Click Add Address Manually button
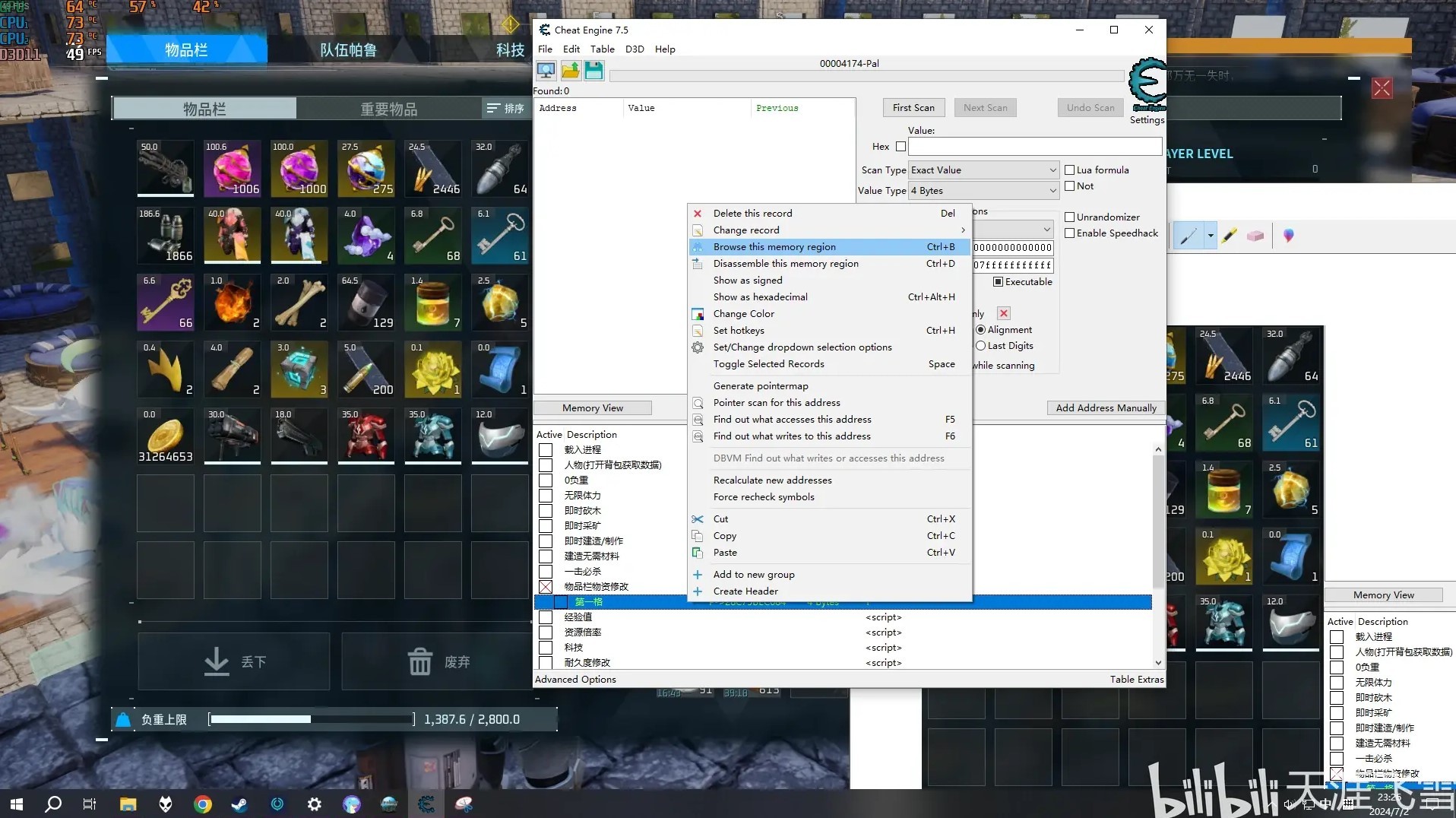Screen dimensions: 1456x818 coord(1106,408)
